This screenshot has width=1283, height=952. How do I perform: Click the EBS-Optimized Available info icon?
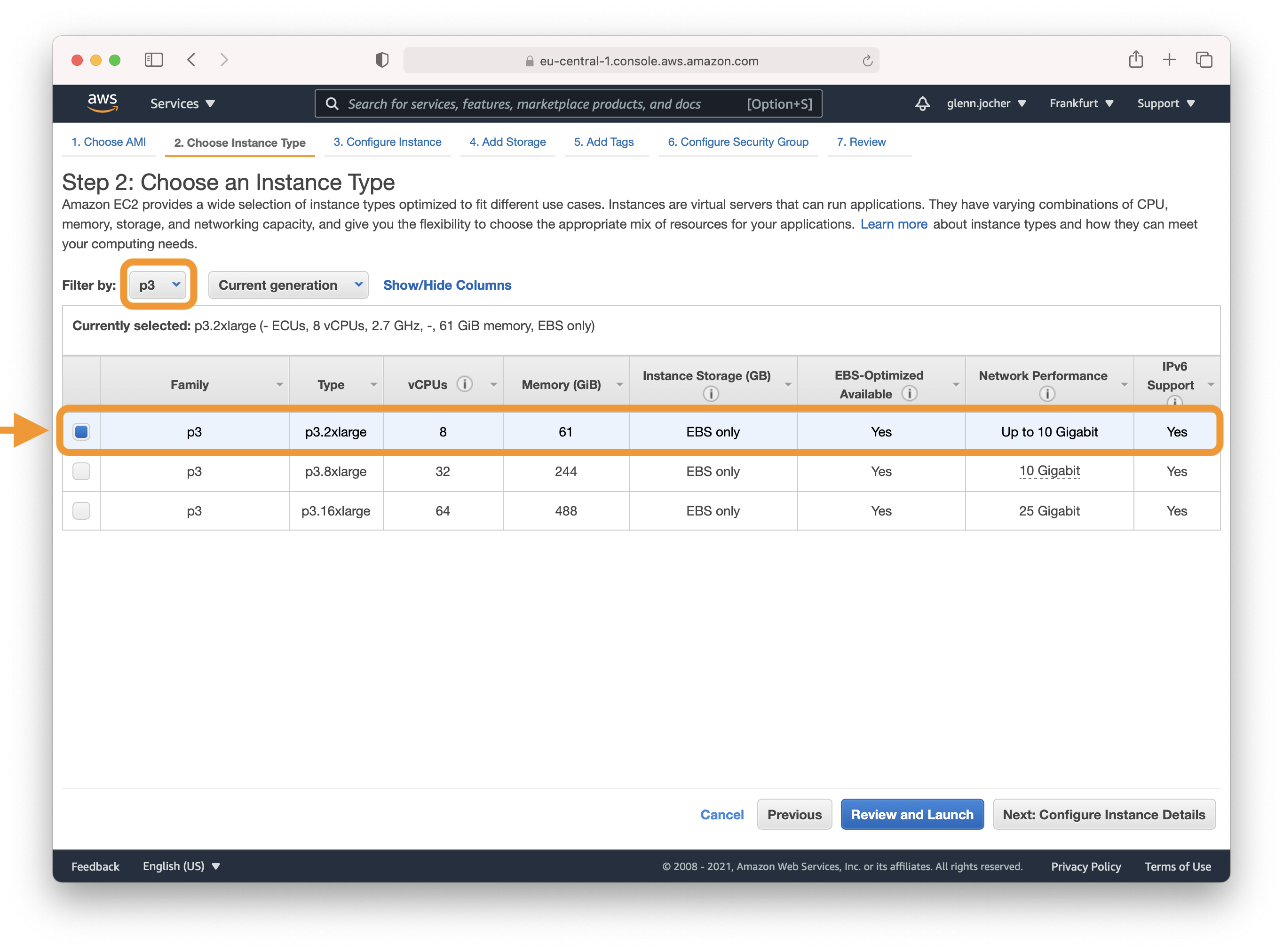click(908, 393)
